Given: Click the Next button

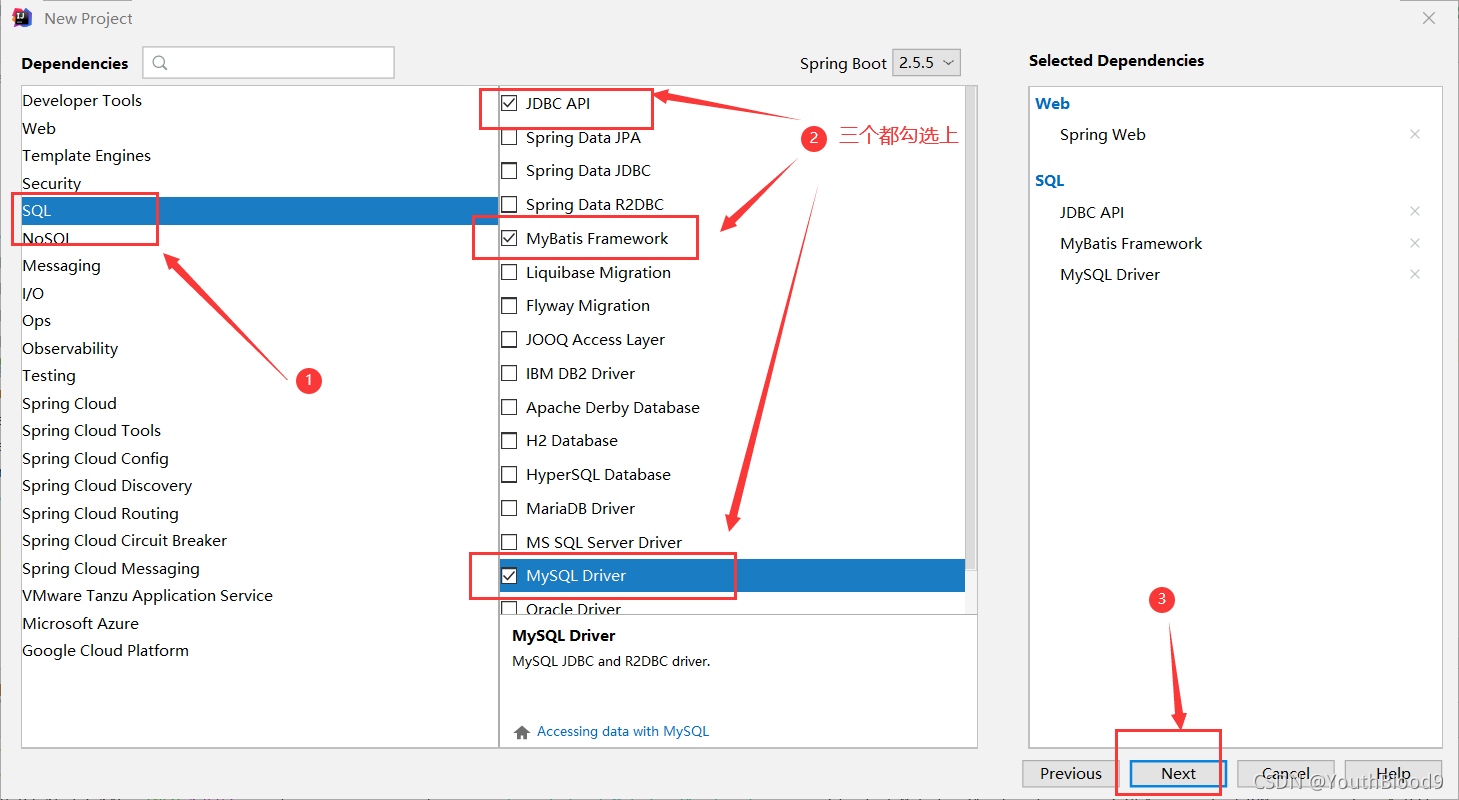Looking at the screenshot, I should click(1178, 773).
